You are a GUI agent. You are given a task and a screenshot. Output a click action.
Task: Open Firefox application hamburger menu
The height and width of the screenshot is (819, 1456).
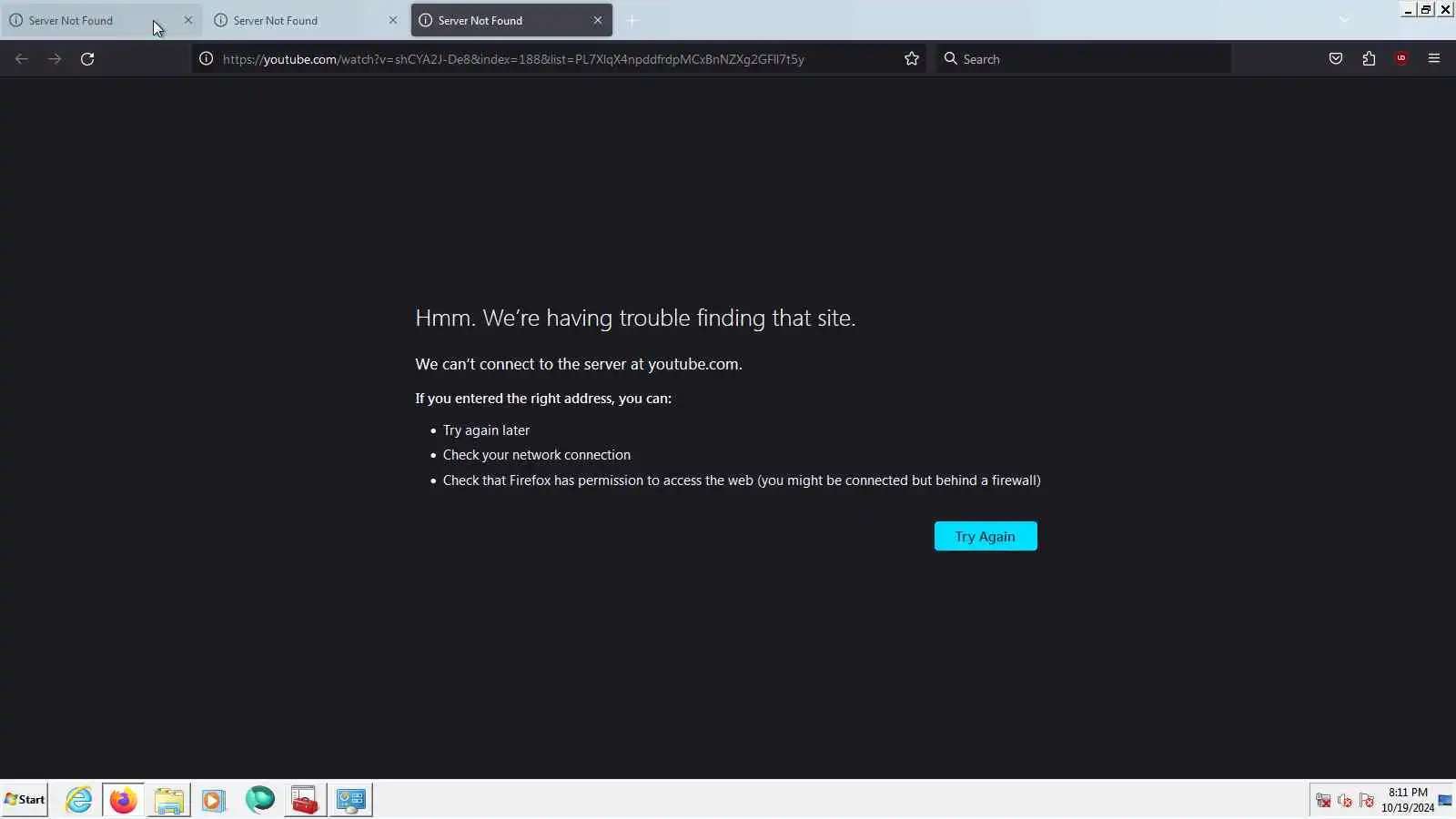coord(1434,59)
